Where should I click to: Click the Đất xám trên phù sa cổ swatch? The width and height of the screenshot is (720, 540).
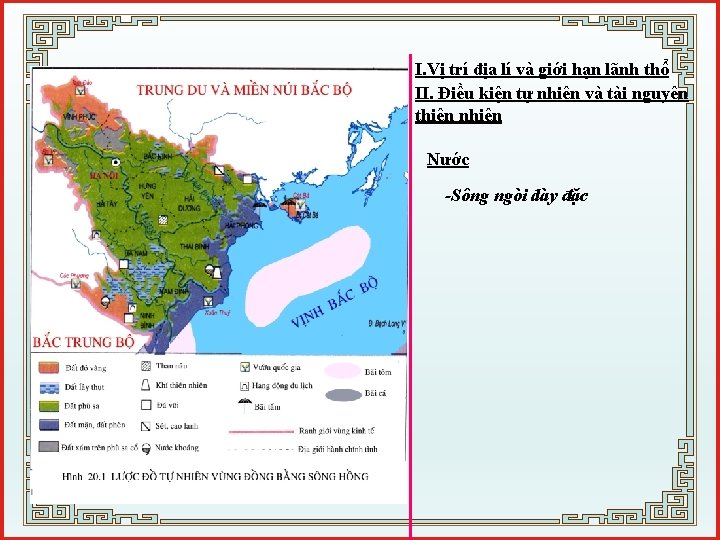[x=49, y=447]
